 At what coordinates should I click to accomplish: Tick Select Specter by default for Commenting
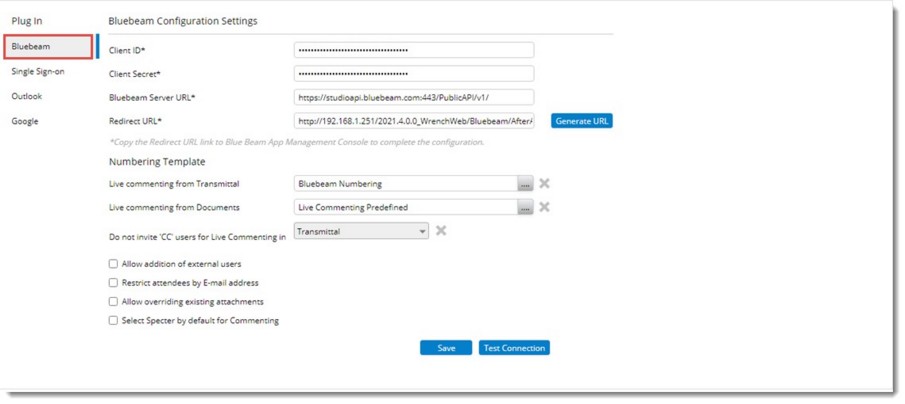(113, 320)
